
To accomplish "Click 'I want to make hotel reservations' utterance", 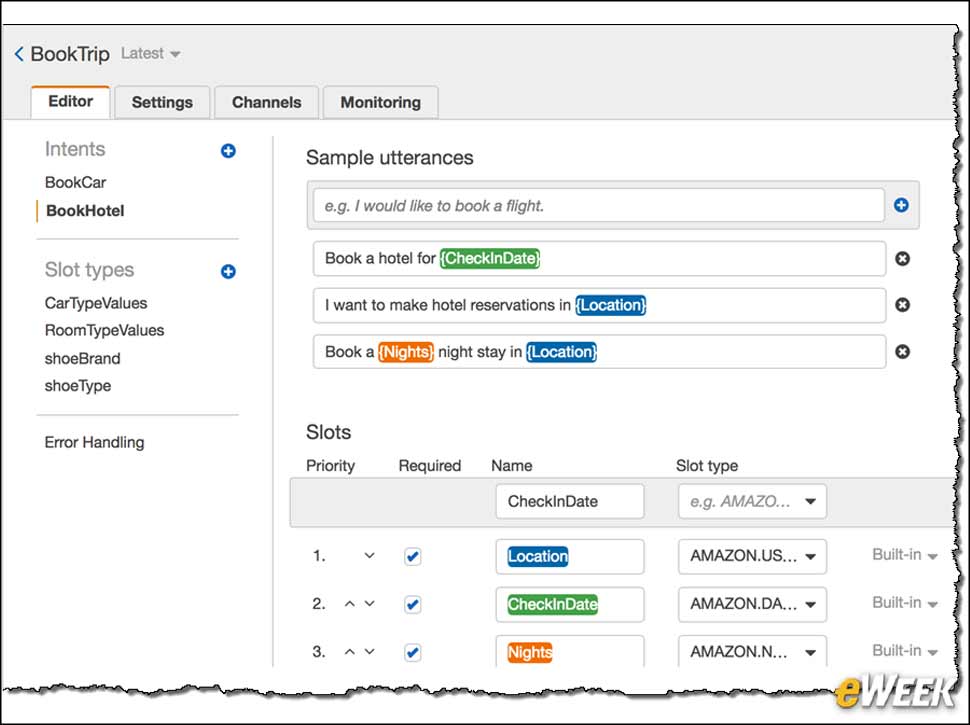I will tap(599, 305).
